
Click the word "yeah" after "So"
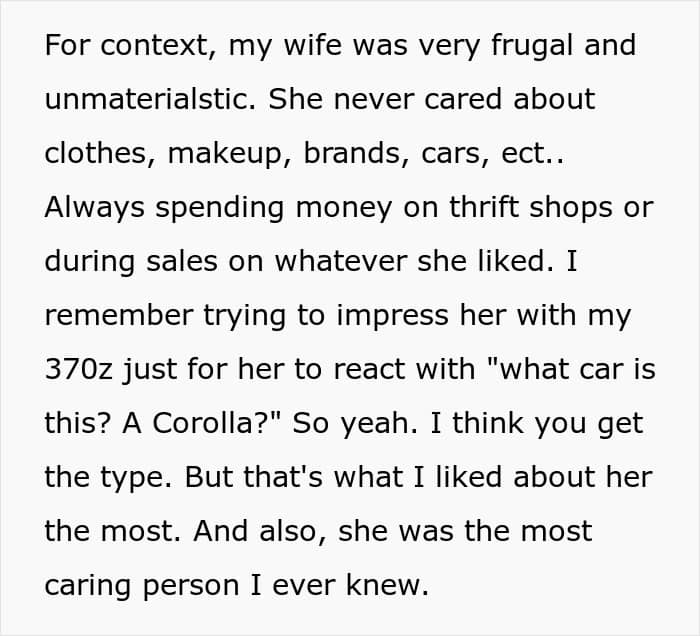[379, 424]
